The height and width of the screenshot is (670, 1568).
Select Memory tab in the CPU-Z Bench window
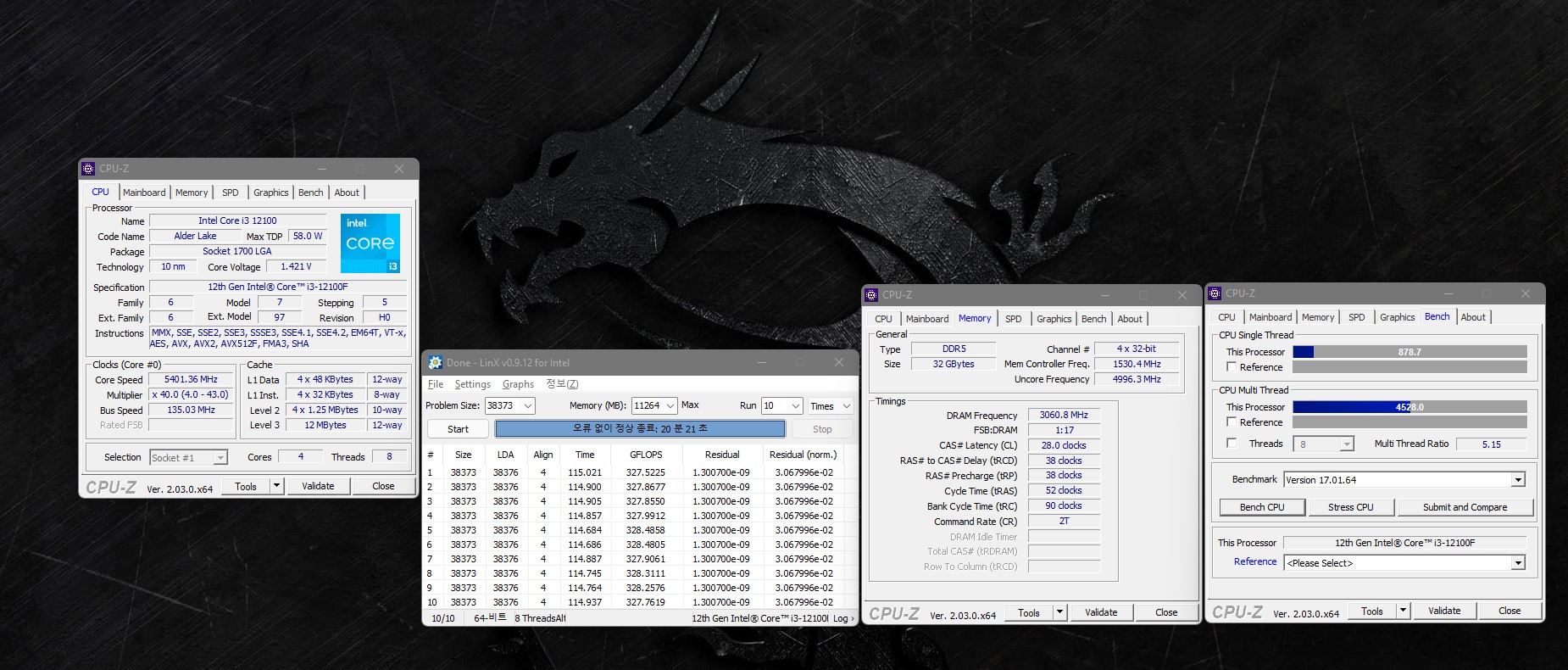[x=1318, y=317]
